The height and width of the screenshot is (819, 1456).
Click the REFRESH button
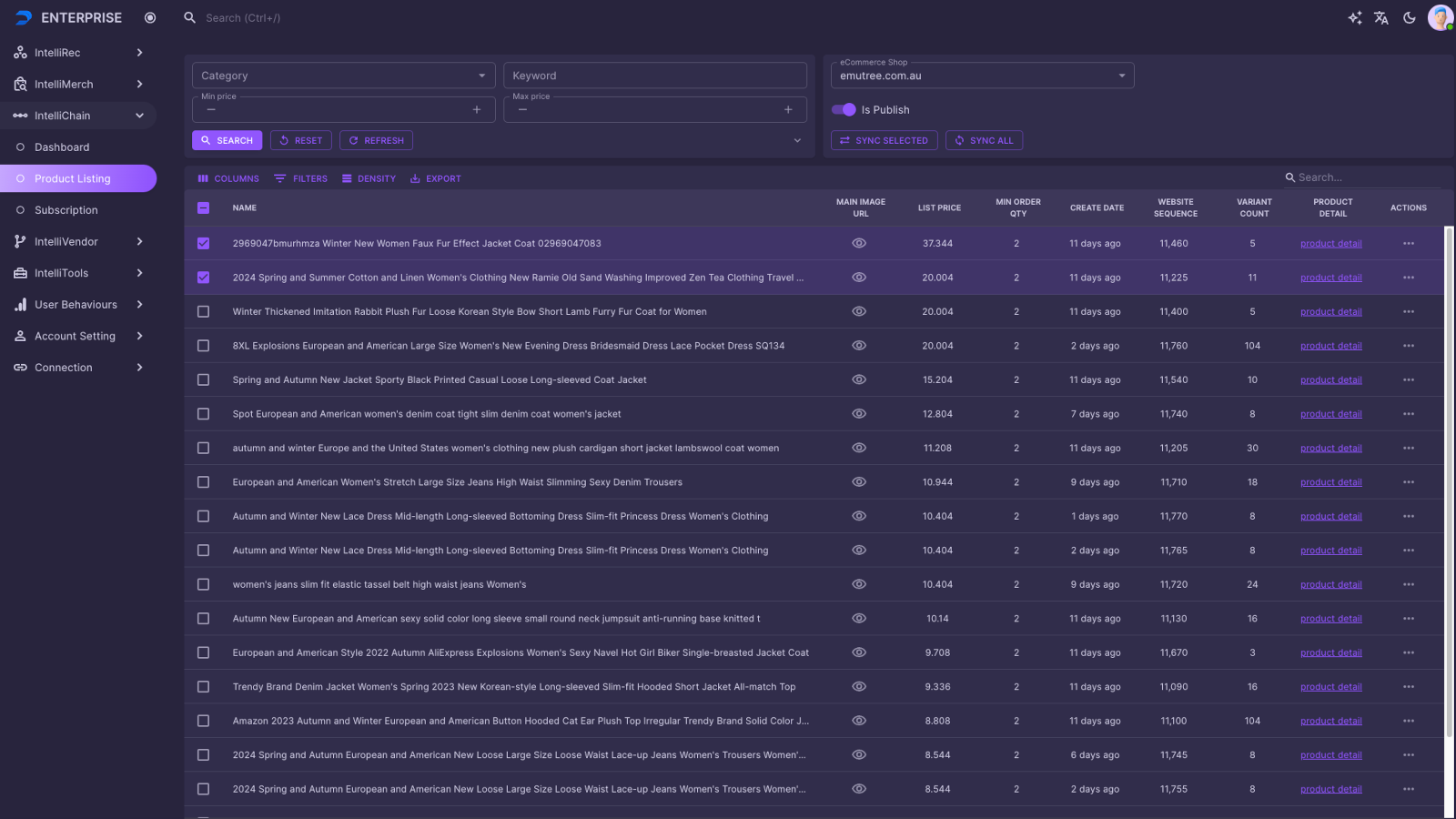[x=377, y=141]
